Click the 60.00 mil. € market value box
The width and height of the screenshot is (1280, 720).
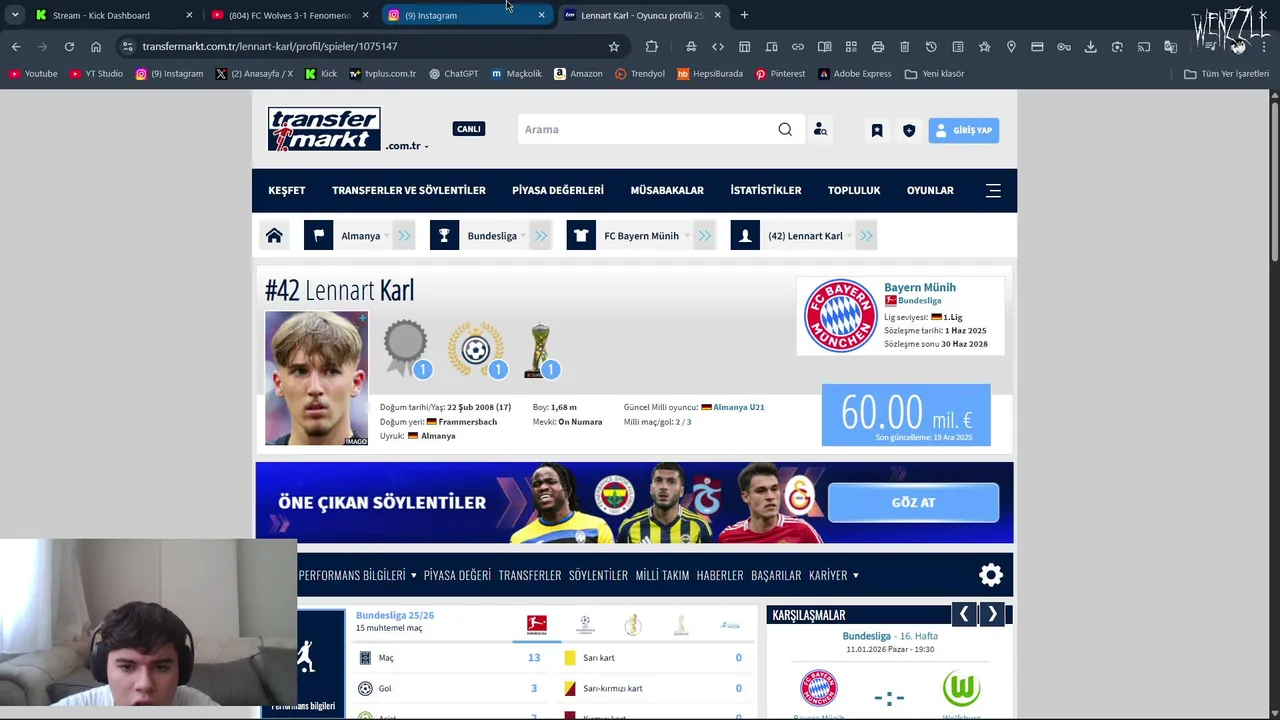click(906, 415)
